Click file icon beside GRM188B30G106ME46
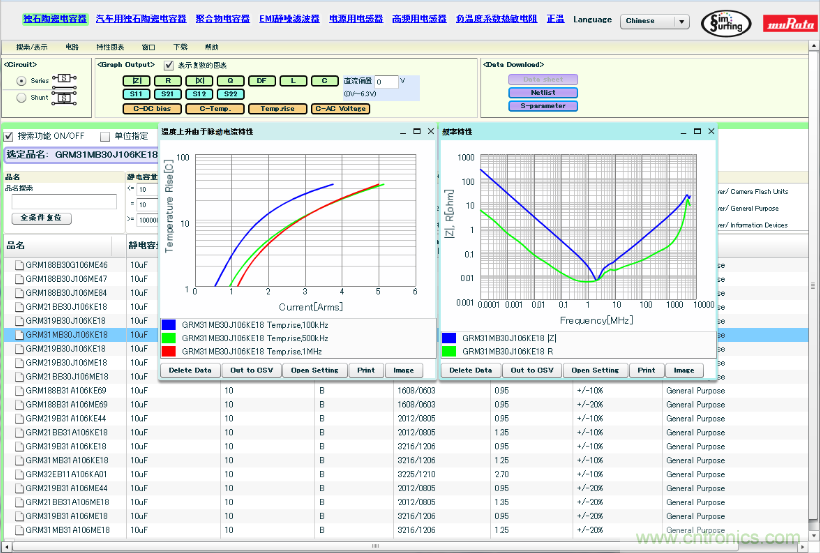The image size is (820, 553). [19, 265]
